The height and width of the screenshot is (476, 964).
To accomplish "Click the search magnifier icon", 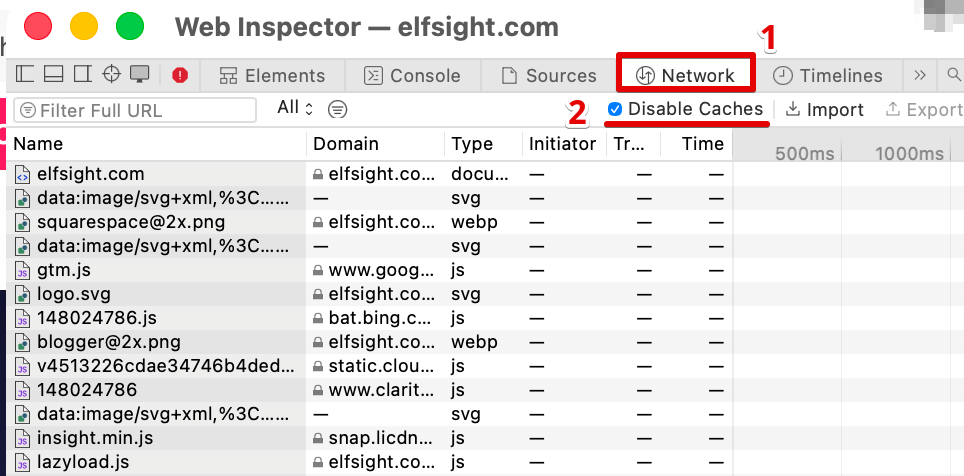I will point(954,75).
